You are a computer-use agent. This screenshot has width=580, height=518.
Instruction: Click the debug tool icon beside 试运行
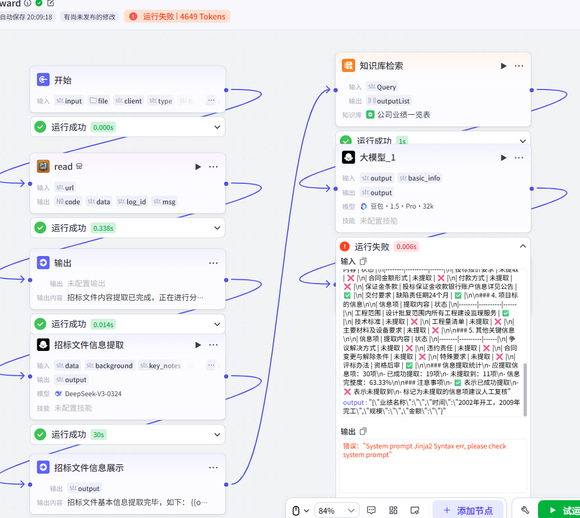pyautogui.click(x=525, y=510)
